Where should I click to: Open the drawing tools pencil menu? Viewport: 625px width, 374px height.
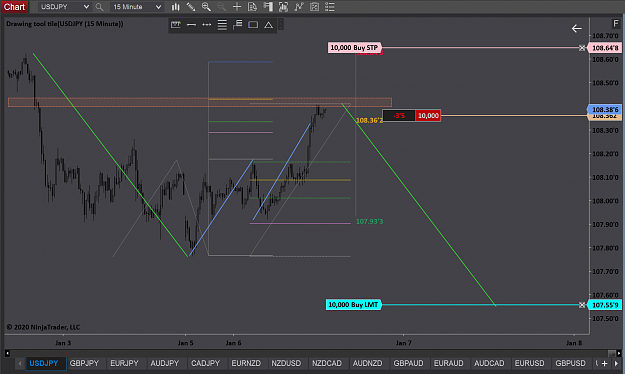click(x=191, y=7)
